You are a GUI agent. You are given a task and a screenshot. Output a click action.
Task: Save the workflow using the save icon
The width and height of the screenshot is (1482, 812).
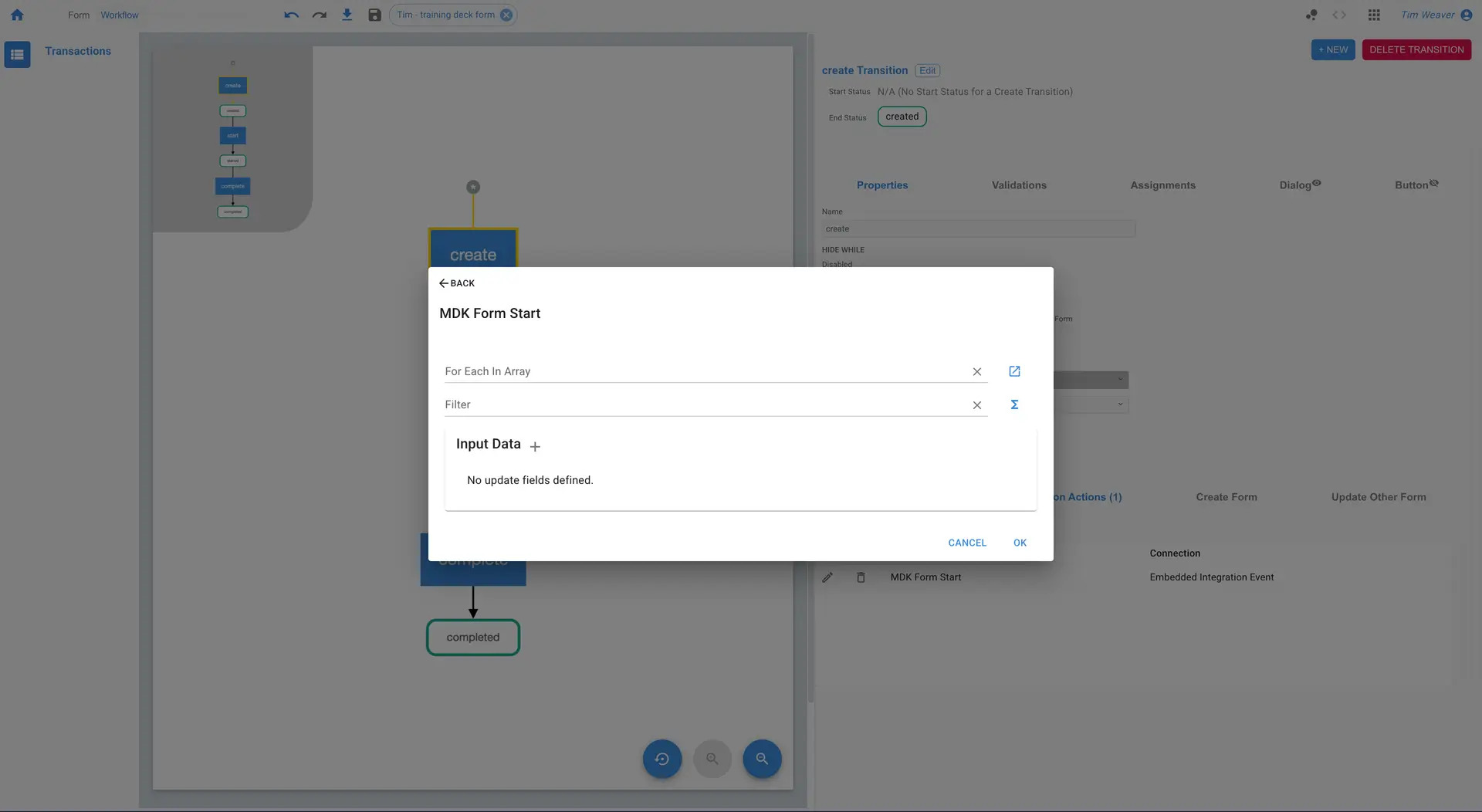(374, 14)
